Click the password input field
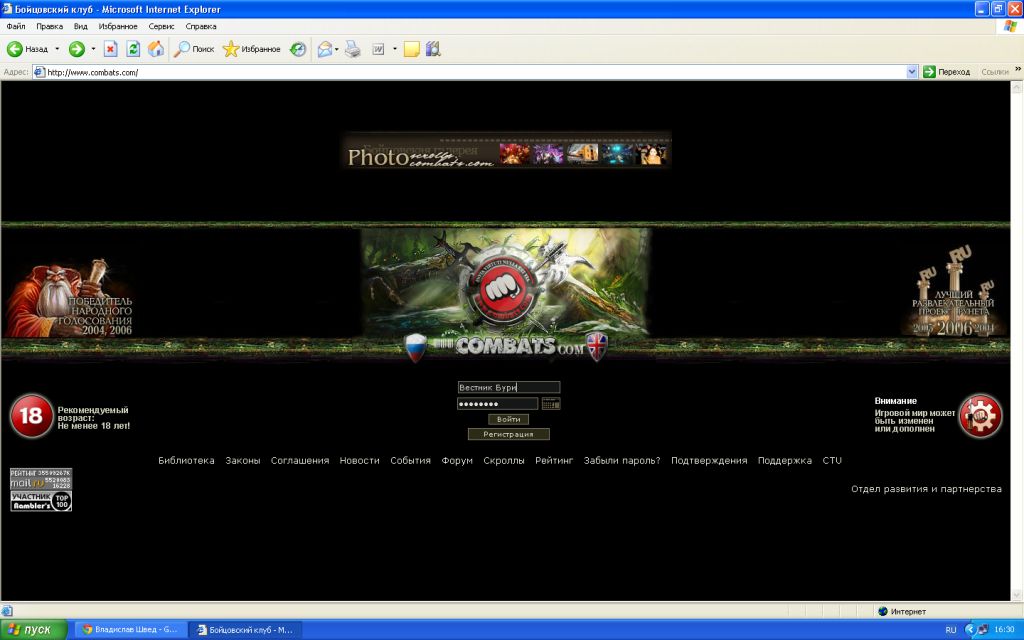The width and height of the screenshot is (1024, 640). (498, 404)
